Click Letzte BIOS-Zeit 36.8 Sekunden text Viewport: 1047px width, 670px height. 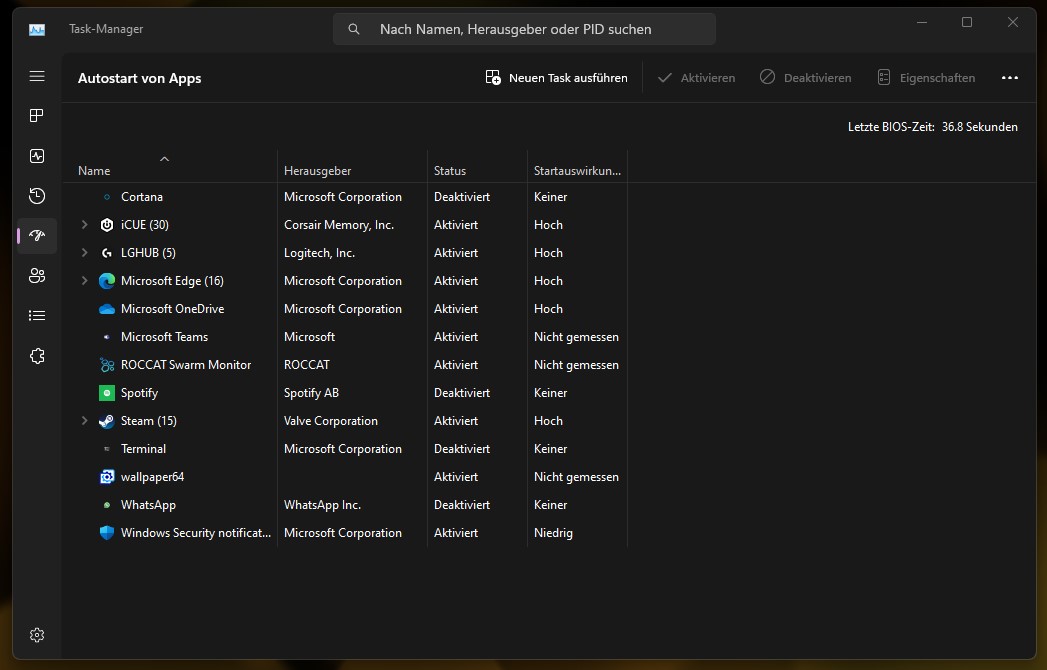click(x=932, y=127)
